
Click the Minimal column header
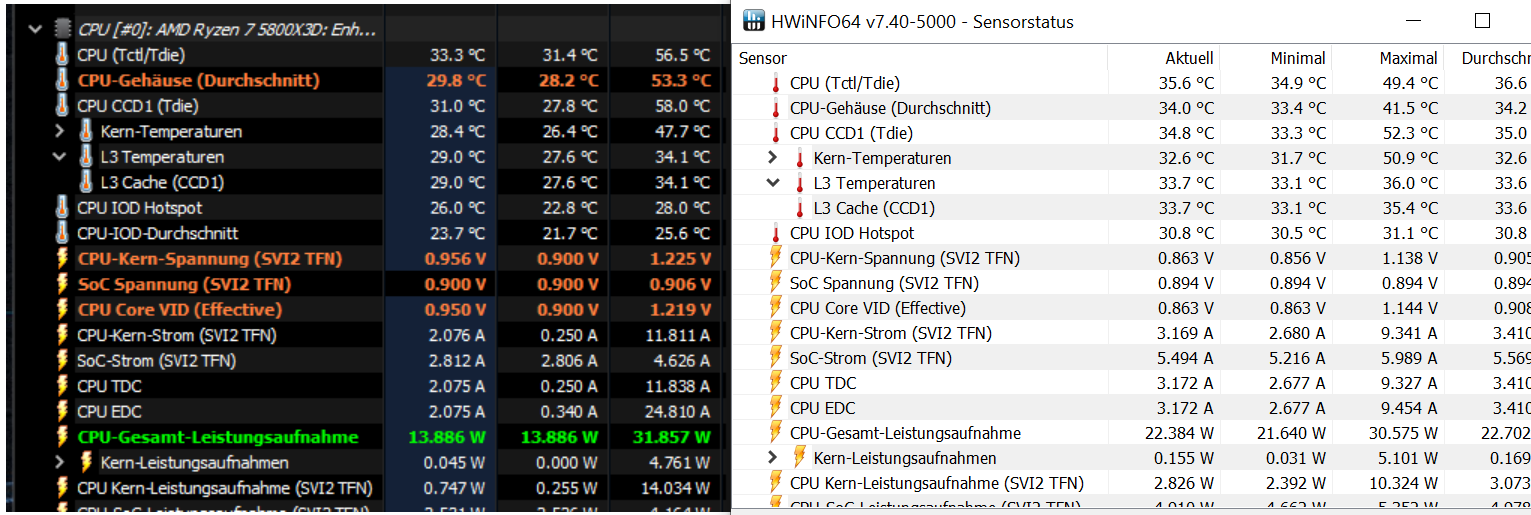pos(1298,58)
